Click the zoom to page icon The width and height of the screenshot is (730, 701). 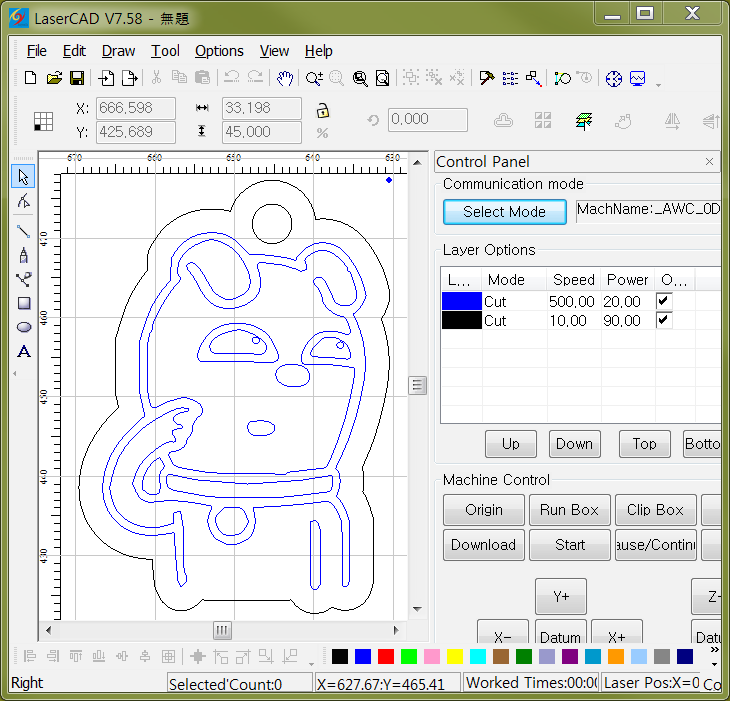(x=382, y=78)
